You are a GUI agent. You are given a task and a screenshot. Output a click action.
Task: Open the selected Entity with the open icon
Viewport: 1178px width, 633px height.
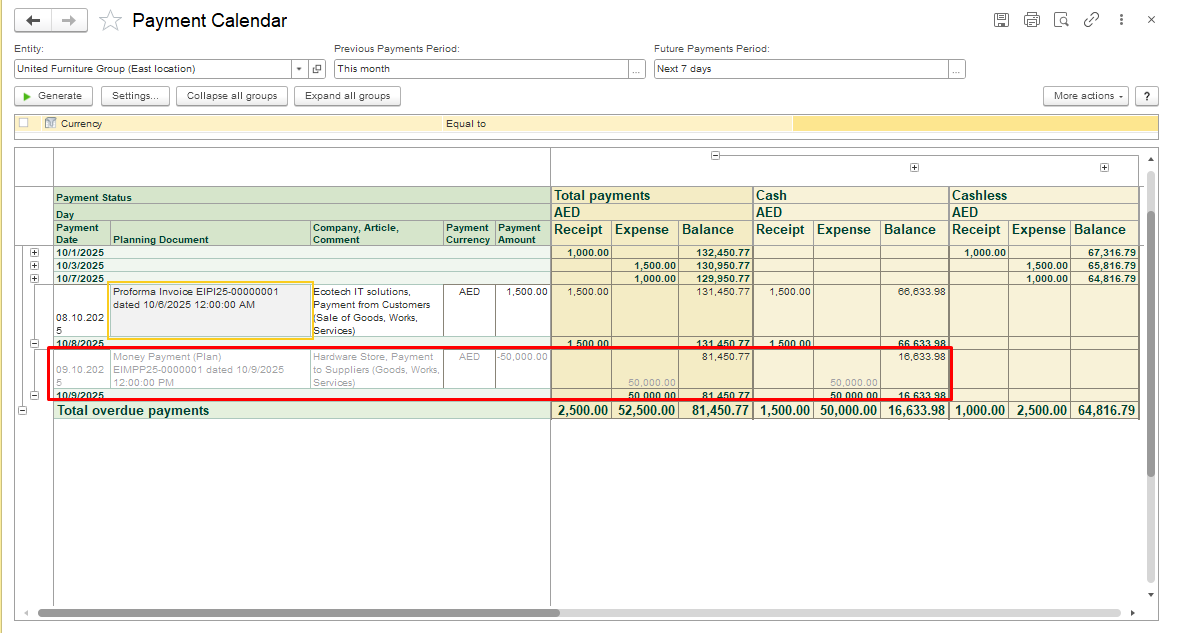pyautogui.click(x=317, y=69)
